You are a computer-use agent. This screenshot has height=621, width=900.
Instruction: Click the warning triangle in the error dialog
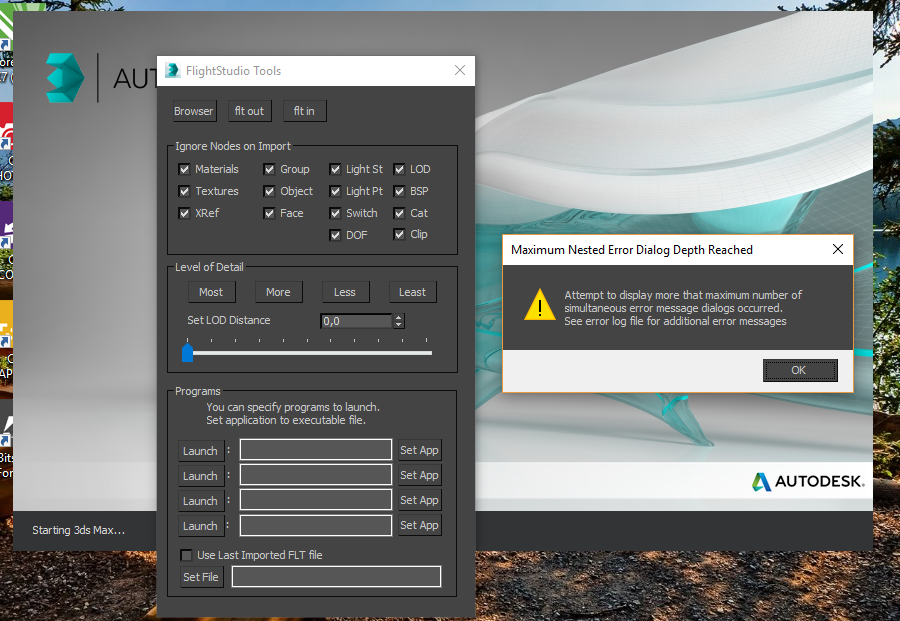540,307
